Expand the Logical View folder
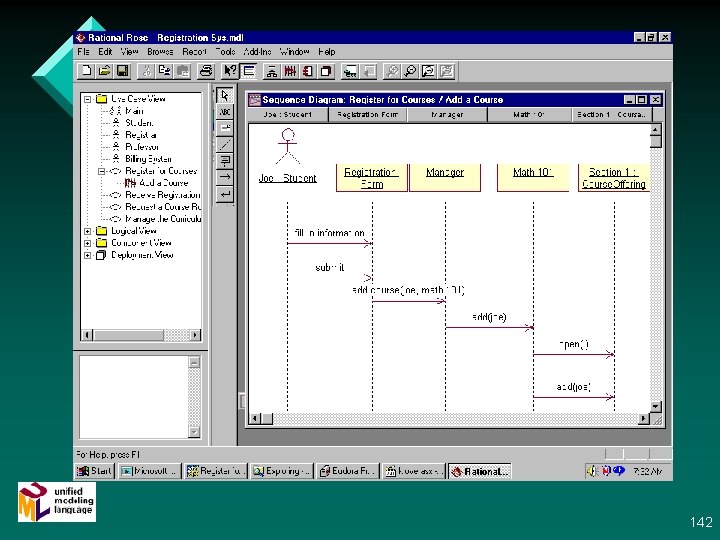The width and height of the screenshot is (720, 540). pyautogui.click(x=88, y=231)
